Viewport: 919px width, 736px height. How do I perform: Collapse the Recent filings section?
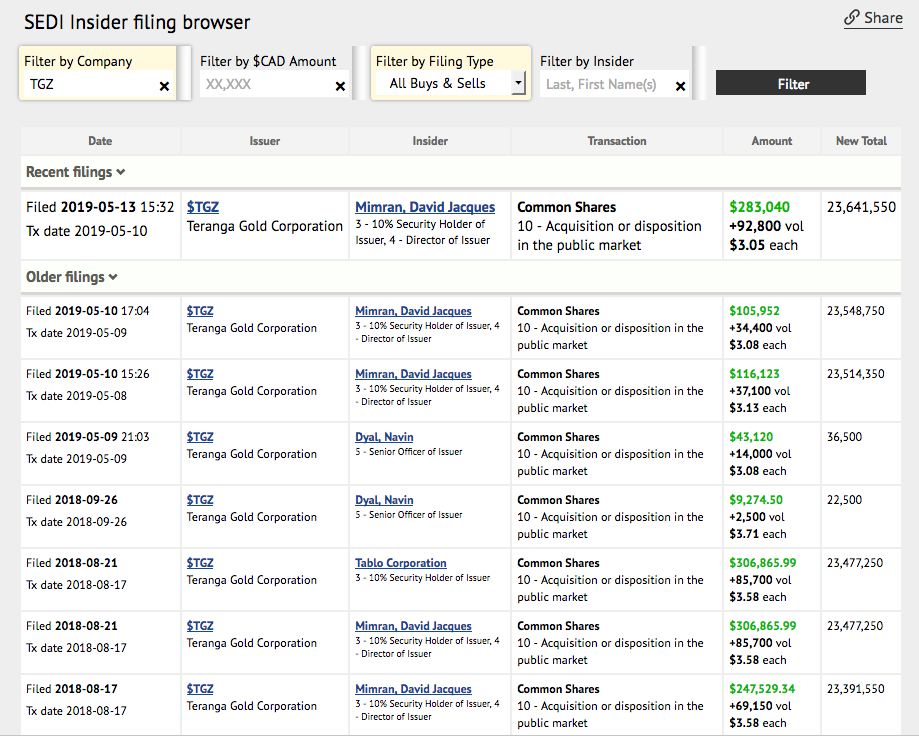click(x=75, y=172)
